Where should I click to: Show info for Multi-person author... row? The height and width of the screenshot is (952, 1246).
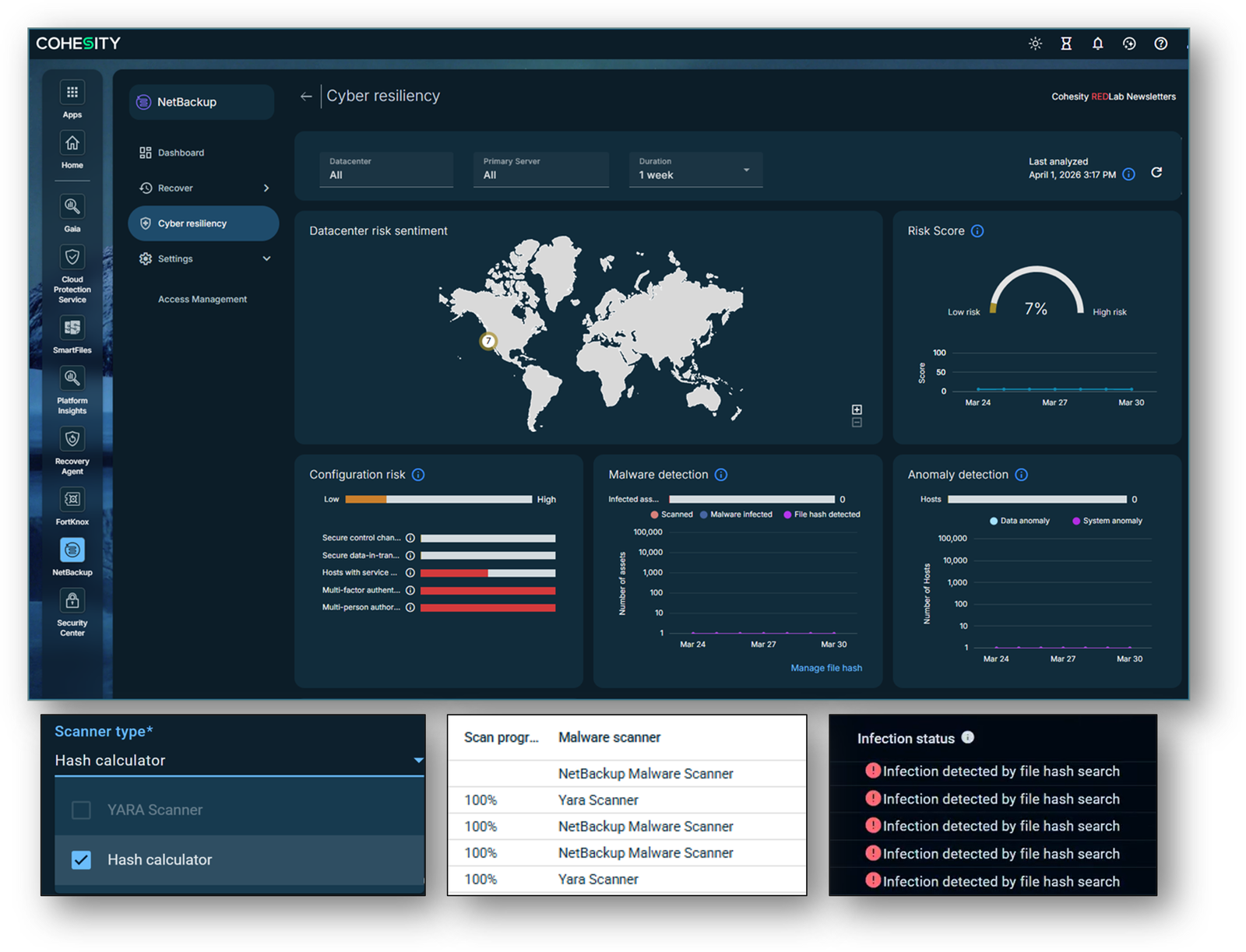tap(410, 608)
